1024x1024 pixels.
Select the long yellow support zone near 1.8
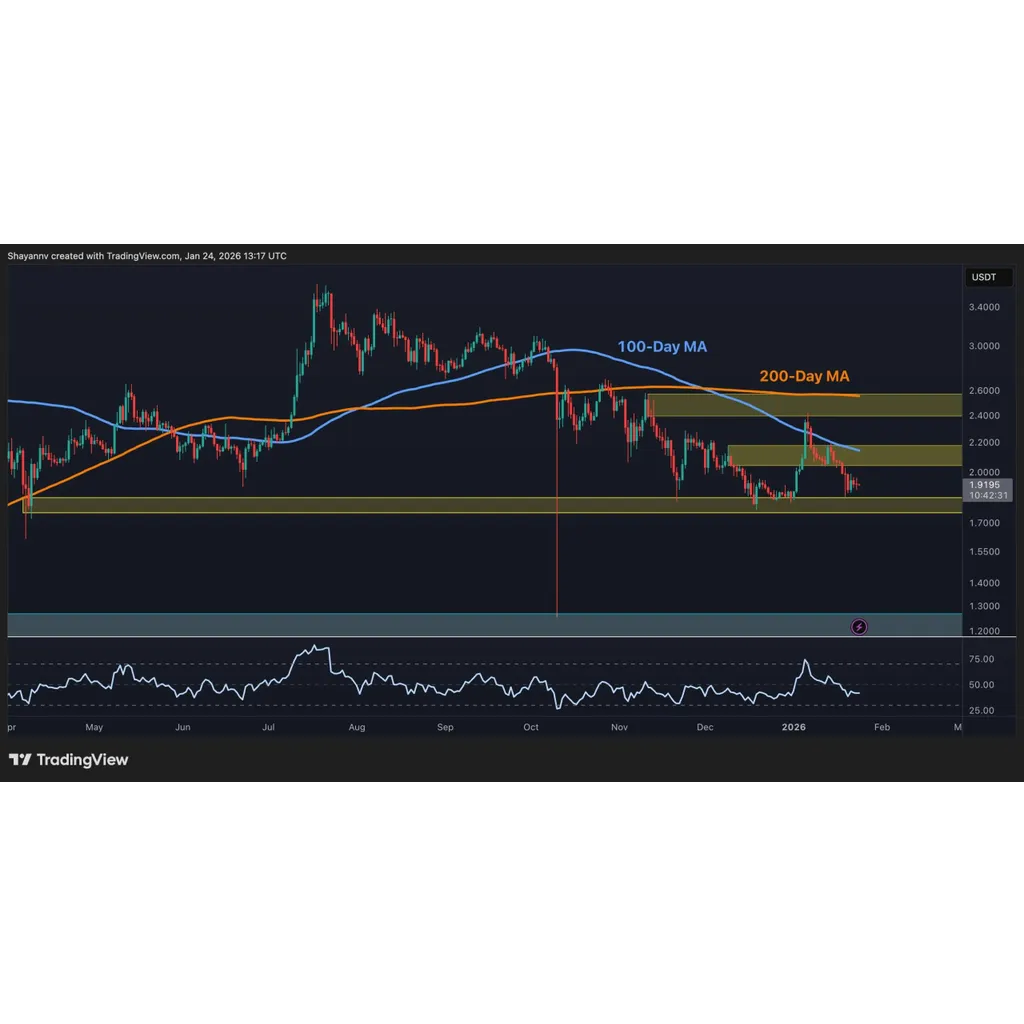pos(492,505)
